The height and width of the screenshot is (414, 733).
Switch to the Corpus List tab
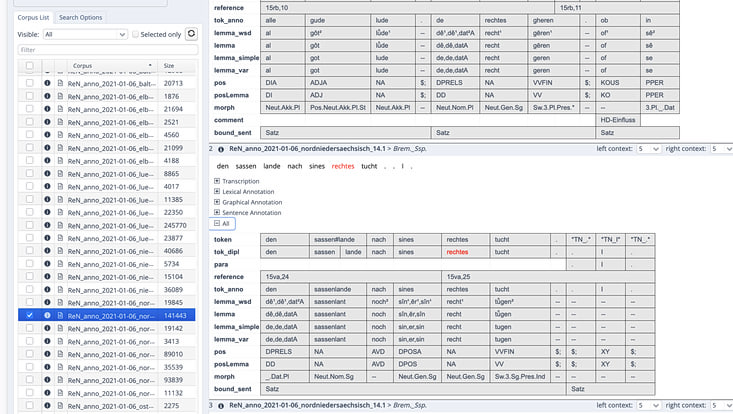click(33, 17)
